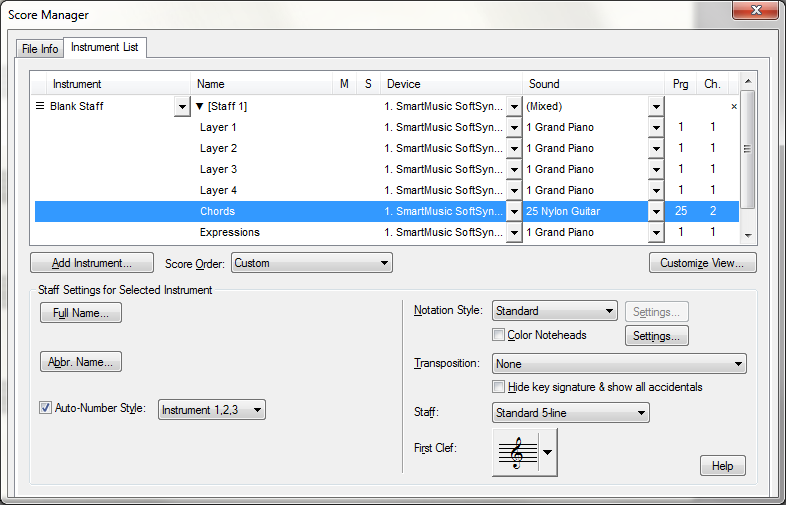Switch to the File Info tab
Image resolution: width=786 pixels, height=505 pixels.
(40, 49)
